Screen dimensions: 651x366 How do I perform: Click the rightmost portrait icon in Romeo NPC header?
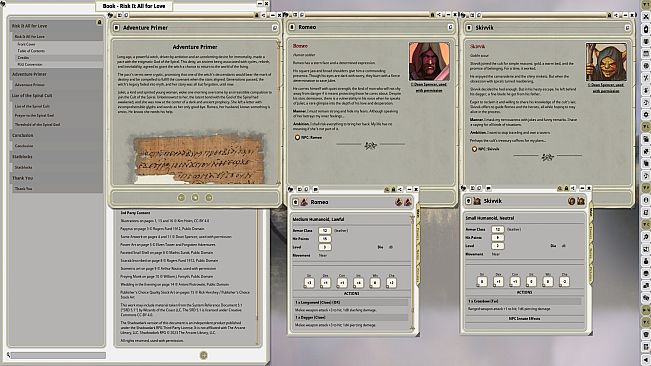408,202
